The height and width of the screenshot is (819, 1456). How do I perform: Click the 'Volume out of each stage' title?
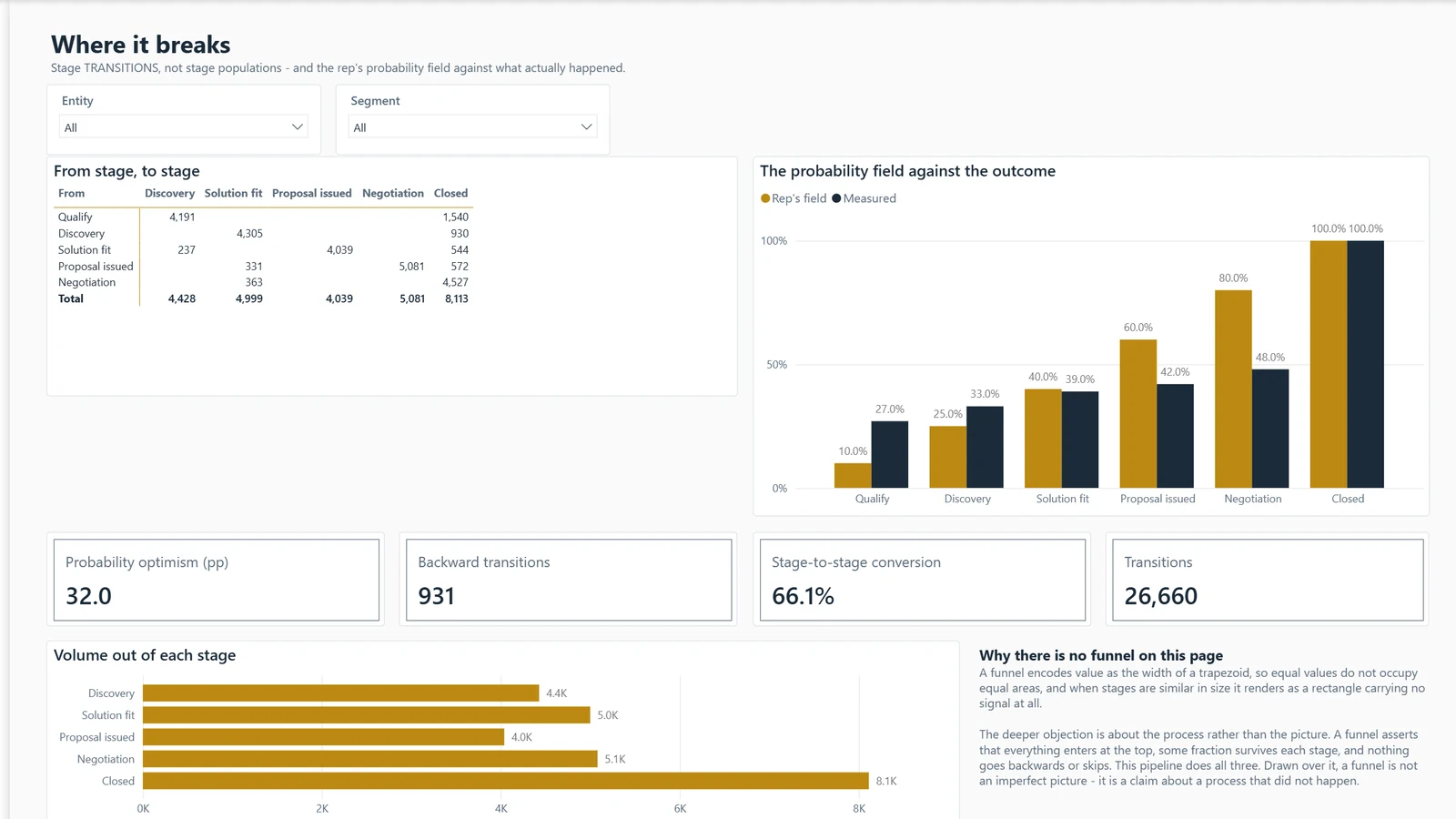pos(145,655)
